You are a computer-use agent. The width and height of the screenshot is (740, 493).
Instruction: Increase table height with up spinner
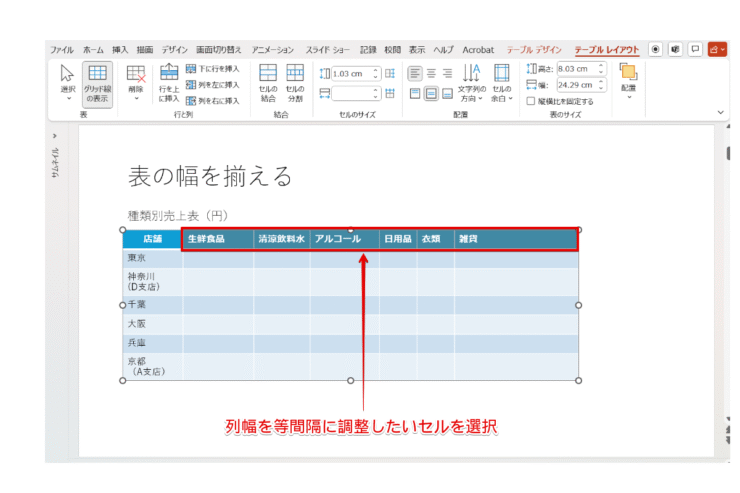point(601,66)
